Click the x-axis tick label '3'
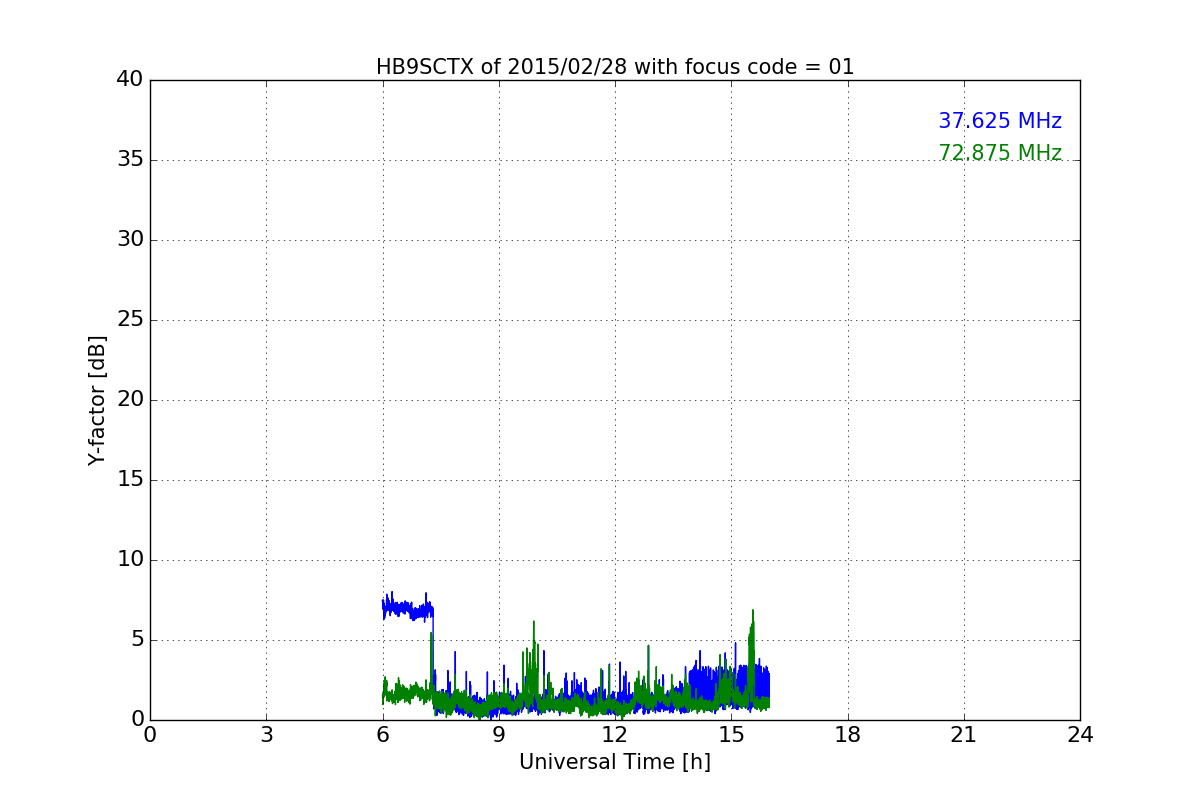 coord(266,735)
